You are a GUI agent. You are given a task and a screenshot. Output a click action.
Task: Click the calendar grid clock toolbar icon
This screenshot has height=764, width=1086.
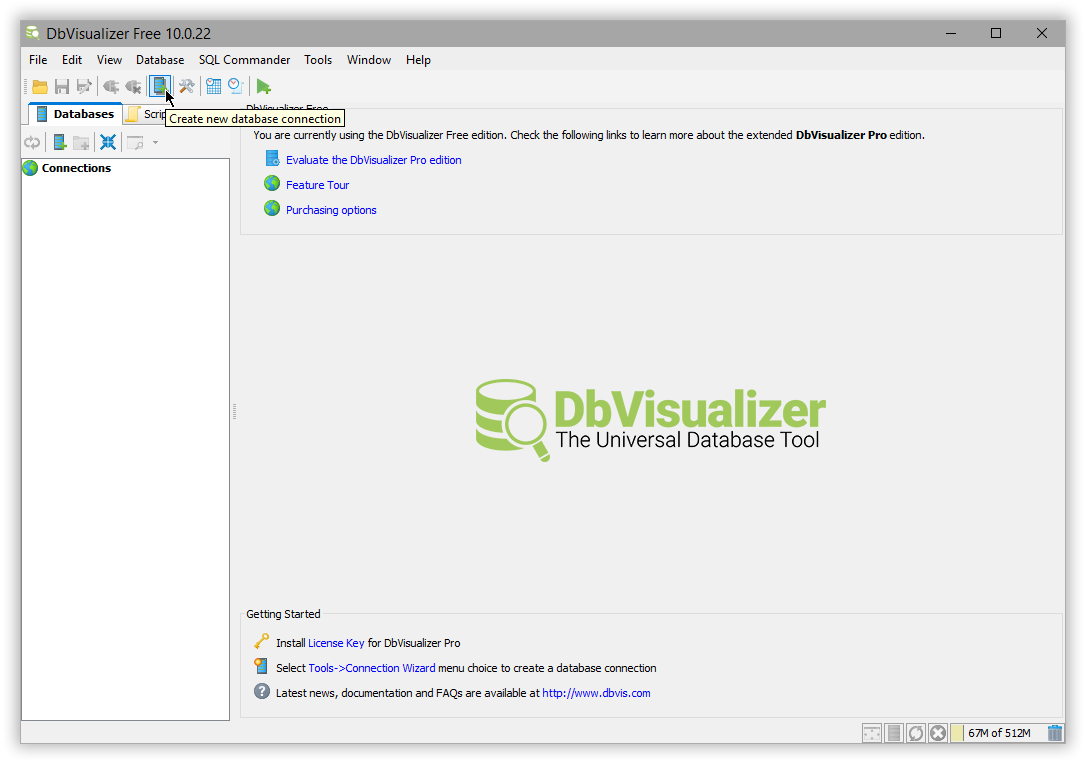[213, 87]
